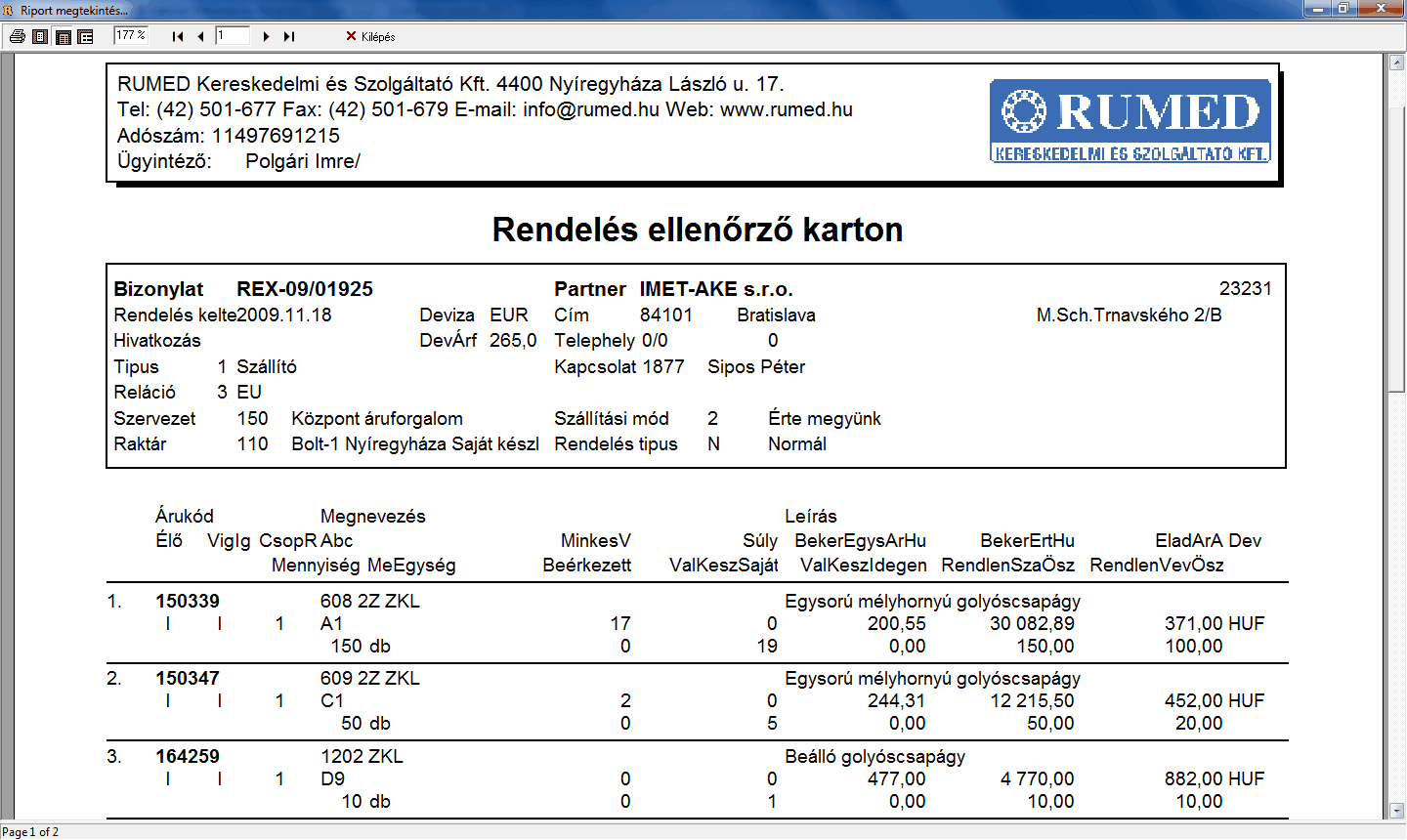1407x840 pixels.
Task: Click the currency value EUR
Action: pos(509,315)
